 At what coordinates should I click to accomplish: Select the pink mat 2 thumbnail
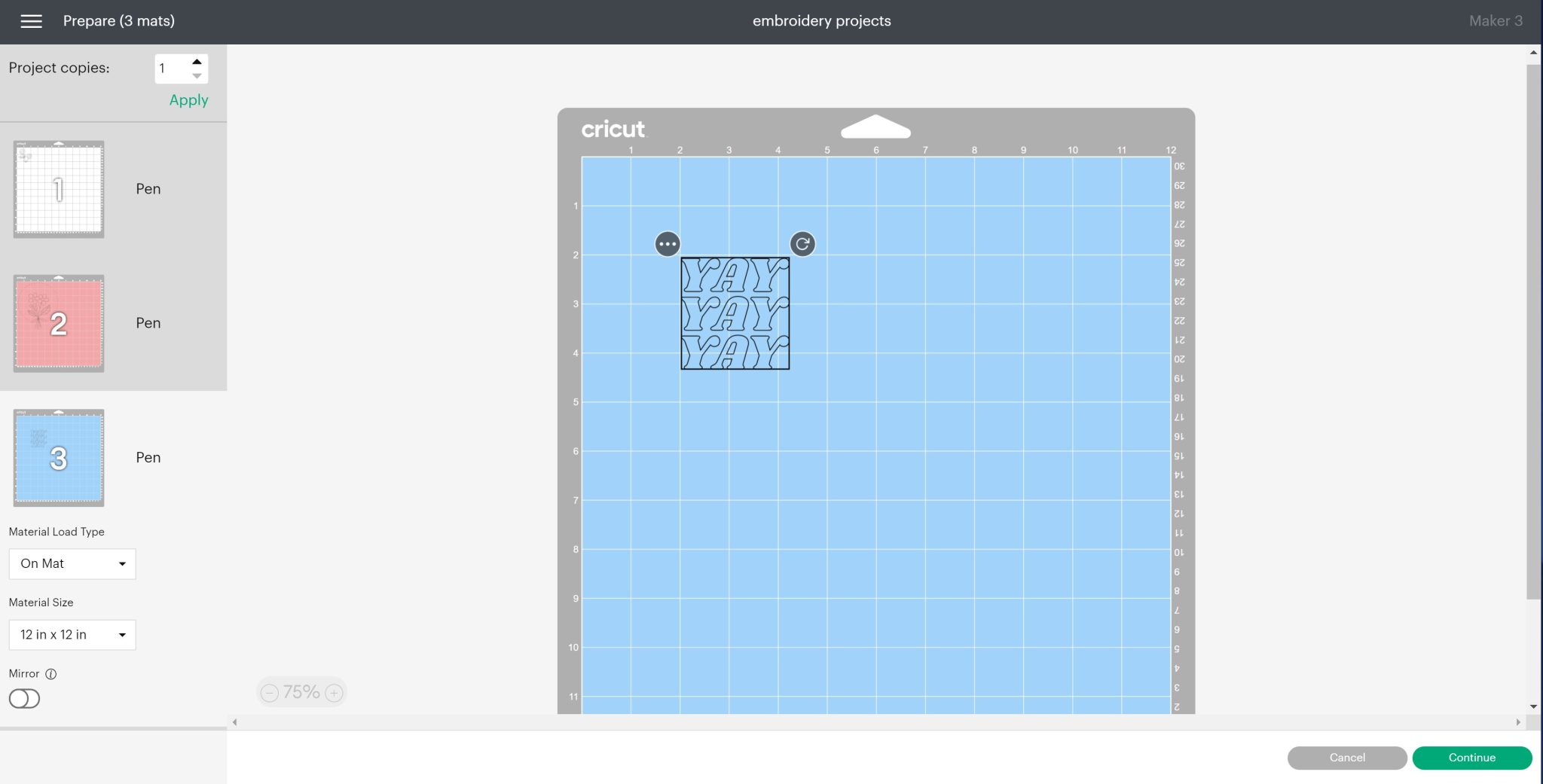59,323
